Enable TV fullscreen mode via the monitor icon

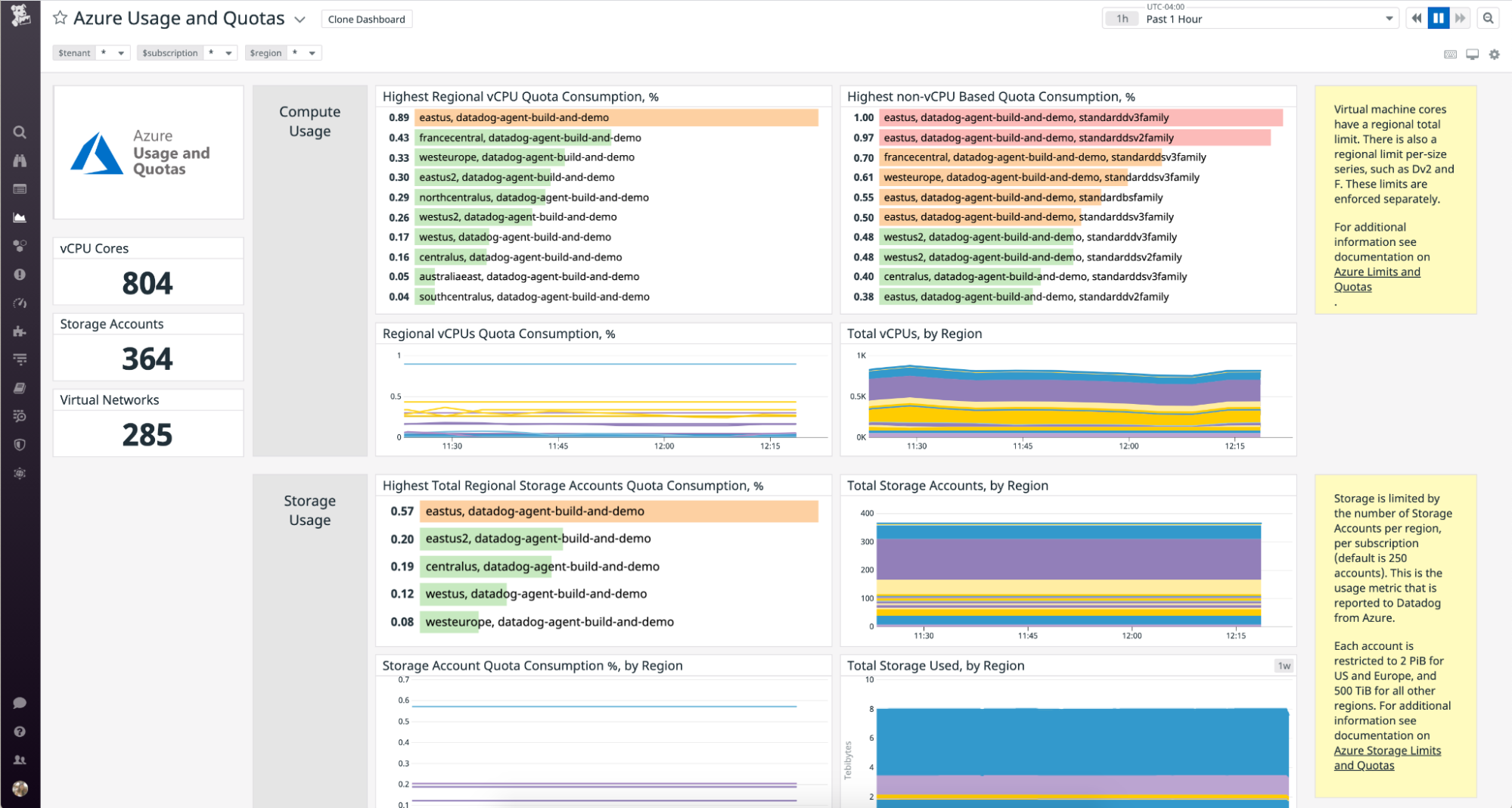(x=1472, y=54)
